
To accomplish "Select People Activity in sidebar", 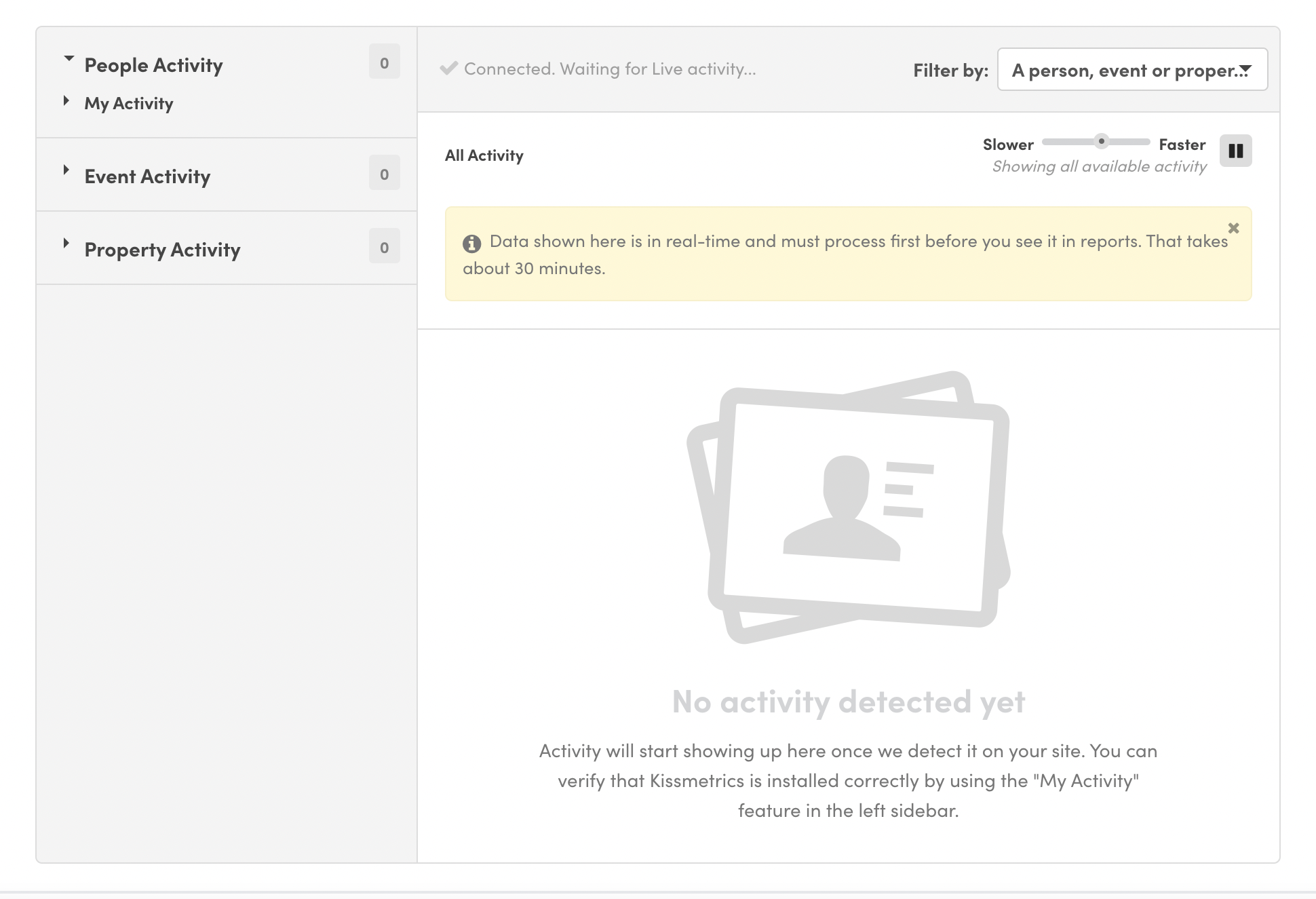I will [153, 65].
